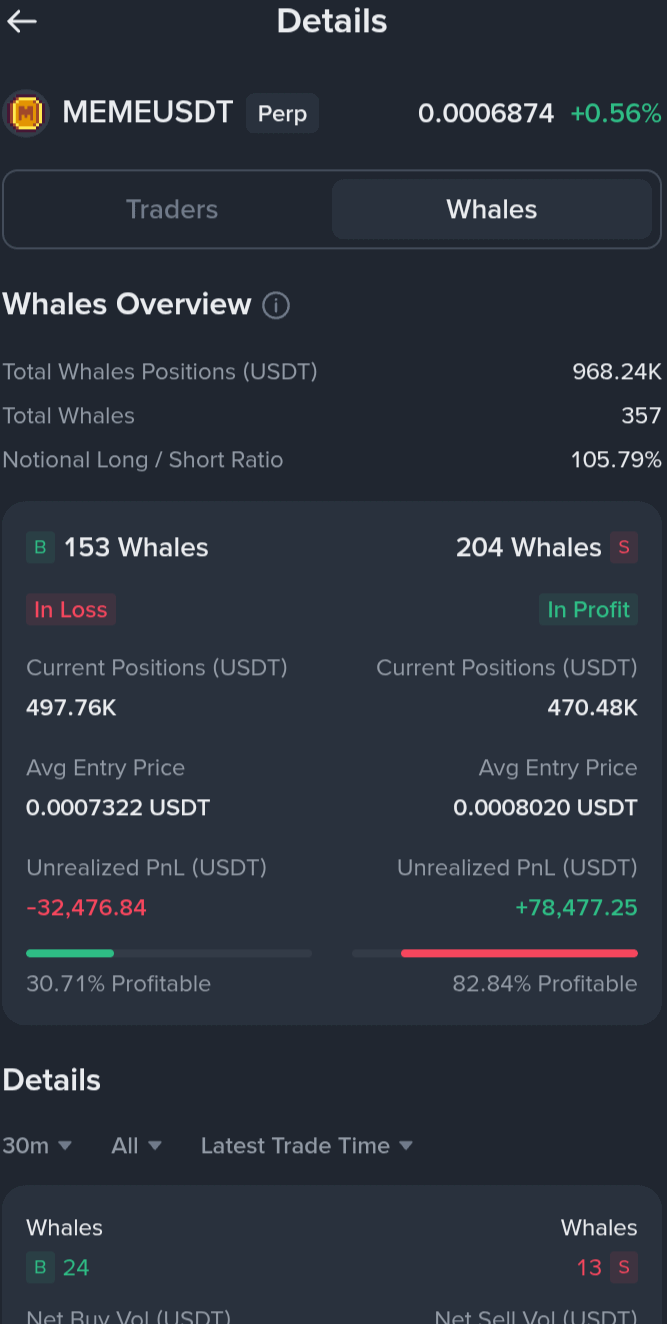Tap the MEME coin logo icon
This screenshot has height=1324, width=667.
tap(26, 114)
